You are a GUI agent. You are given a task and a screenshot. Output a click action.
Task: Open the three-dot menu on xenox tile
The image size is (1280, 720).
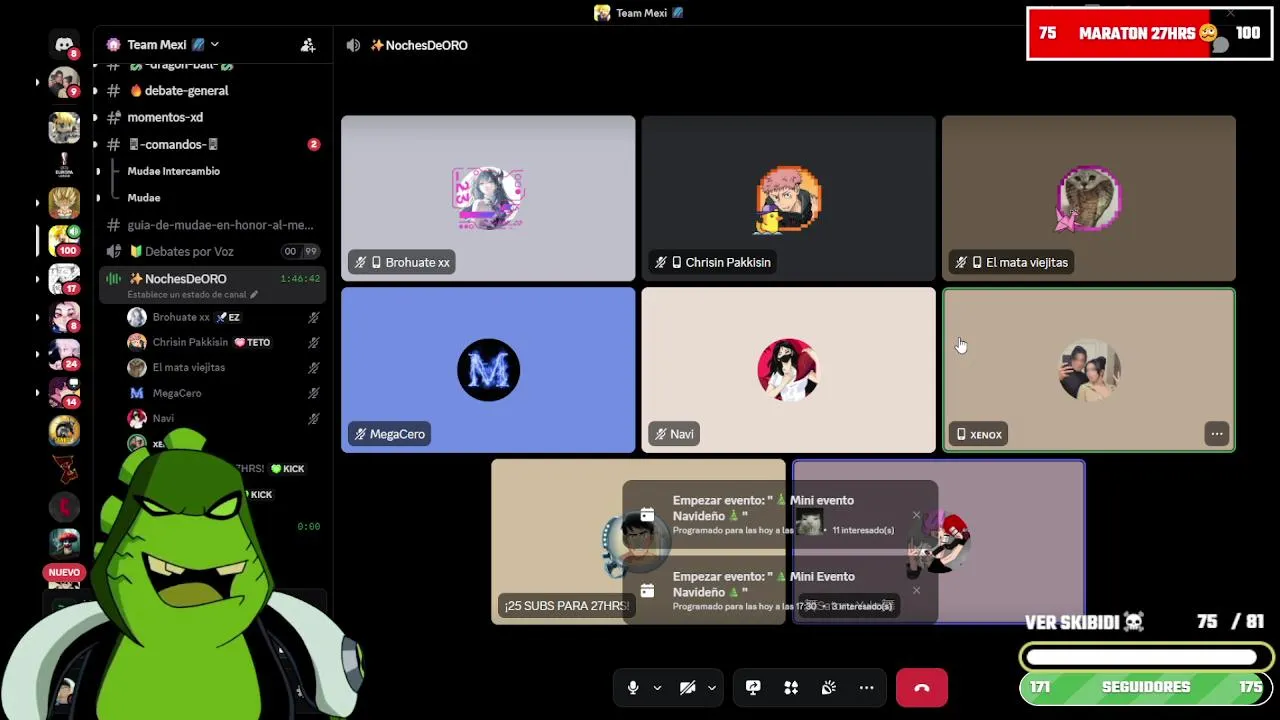(x=1216, y=434)
